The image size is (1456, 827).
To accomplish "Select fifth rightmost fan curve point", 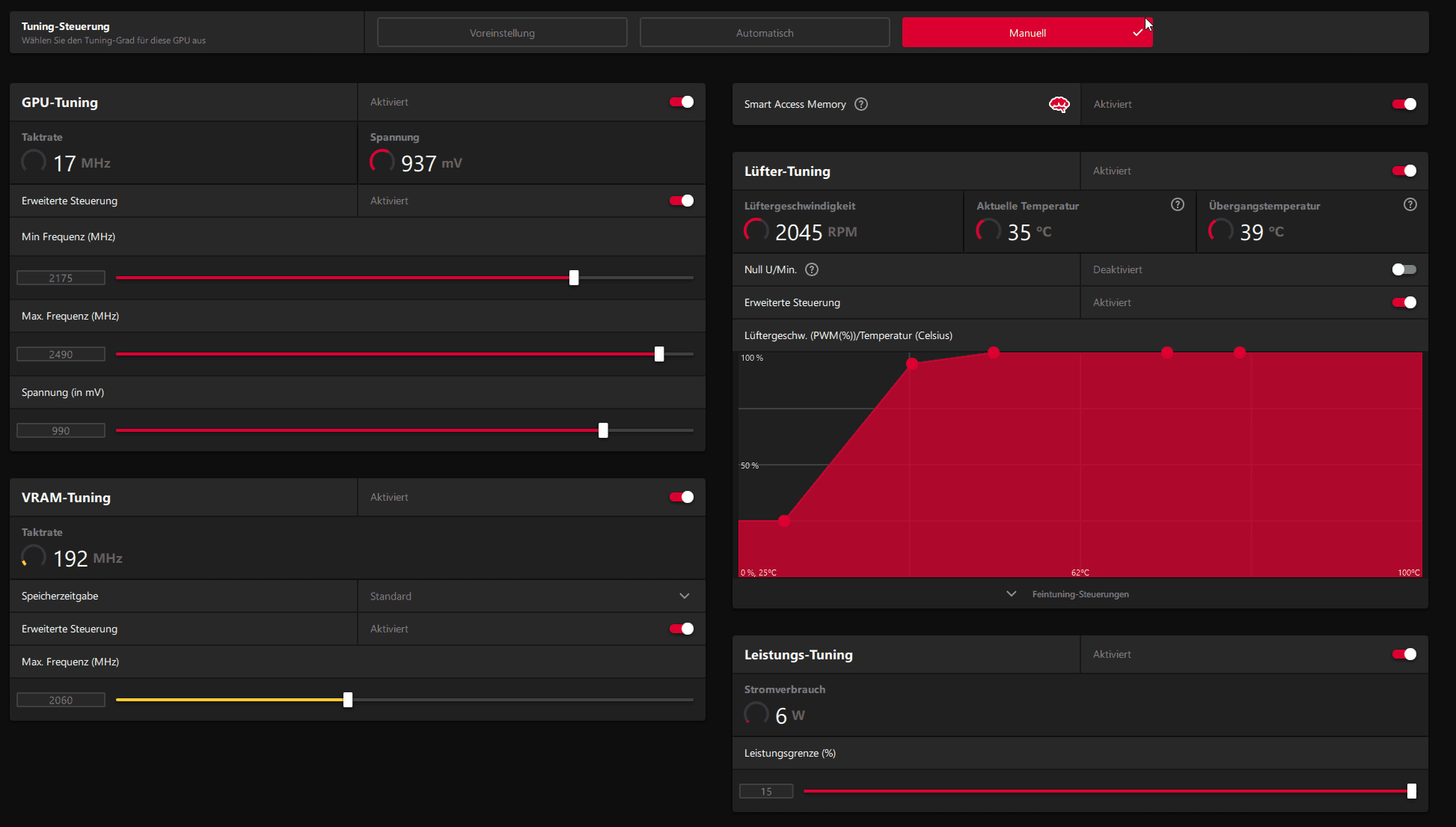I will [1240, 353].
